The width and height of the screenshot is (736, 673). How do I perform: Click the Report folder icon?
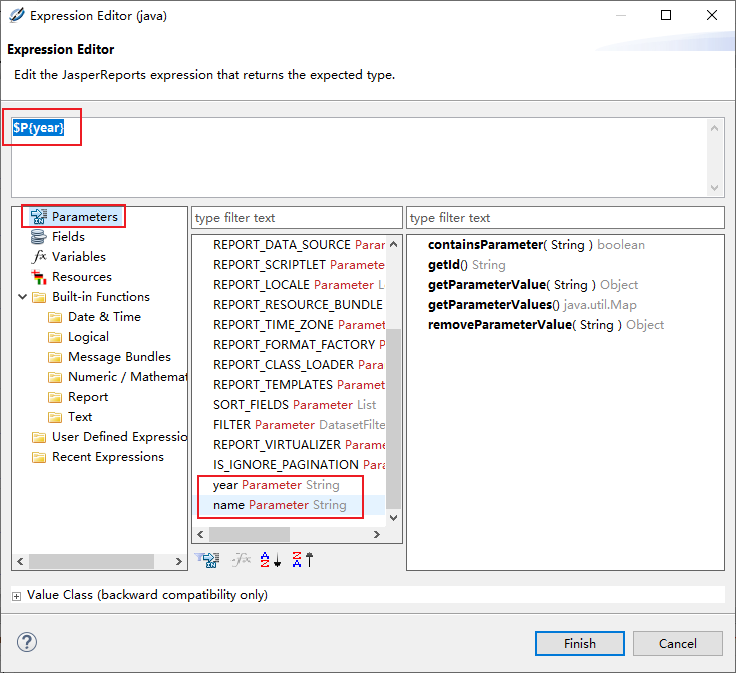tap(55, 398)
